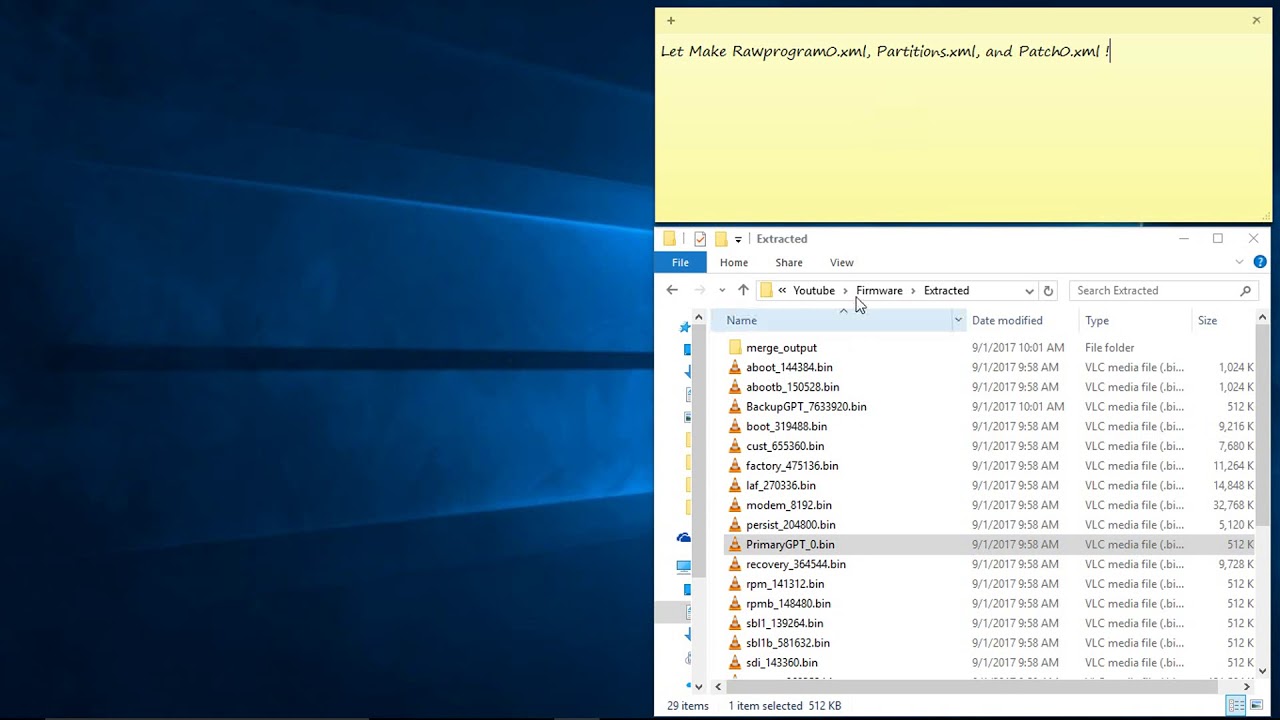Select aboot_144384.bin VLC icon

point(735,367)
